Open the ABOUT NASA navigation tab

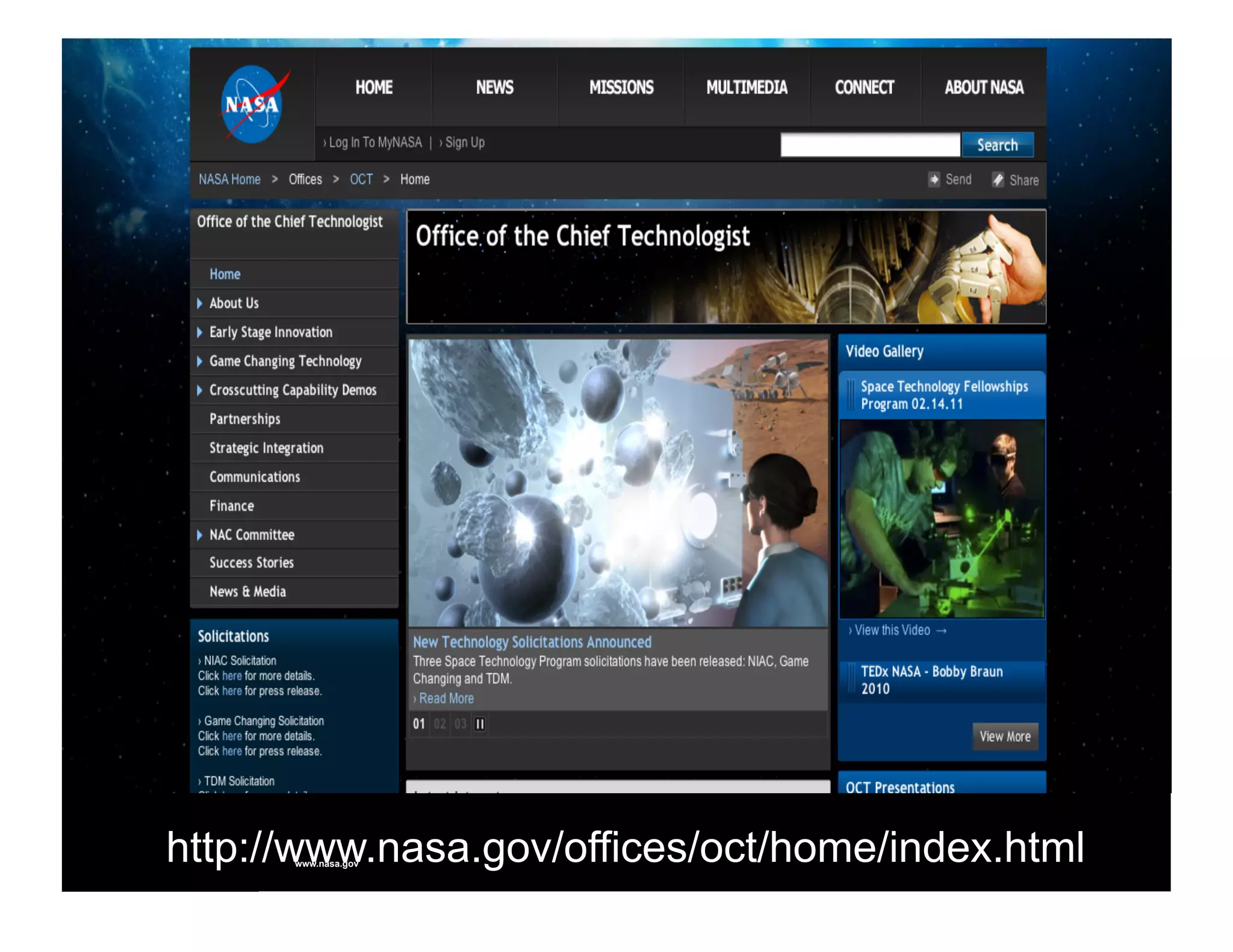(x=984, y=88)
